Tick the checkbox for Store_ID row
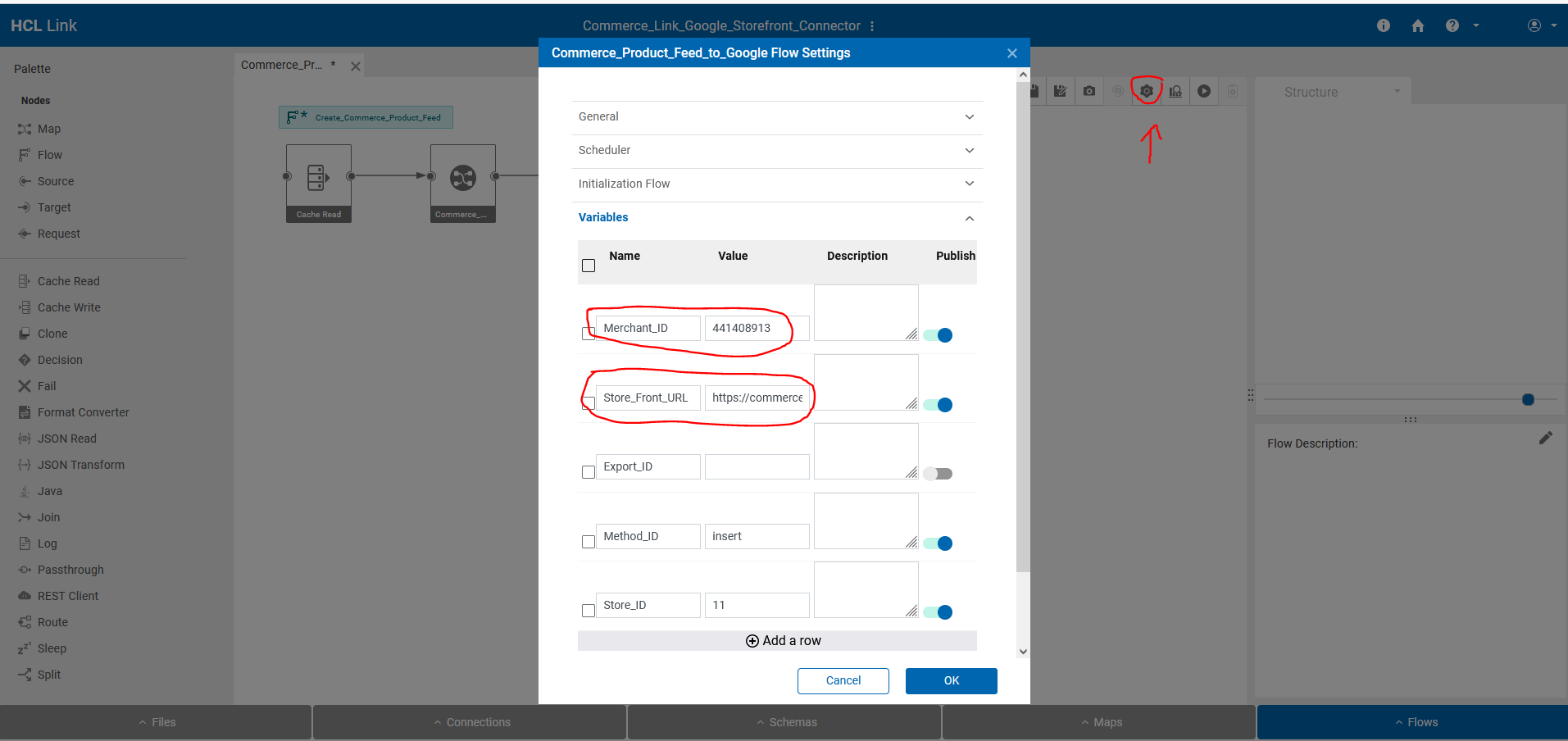1568x741 pixels. 589,611
